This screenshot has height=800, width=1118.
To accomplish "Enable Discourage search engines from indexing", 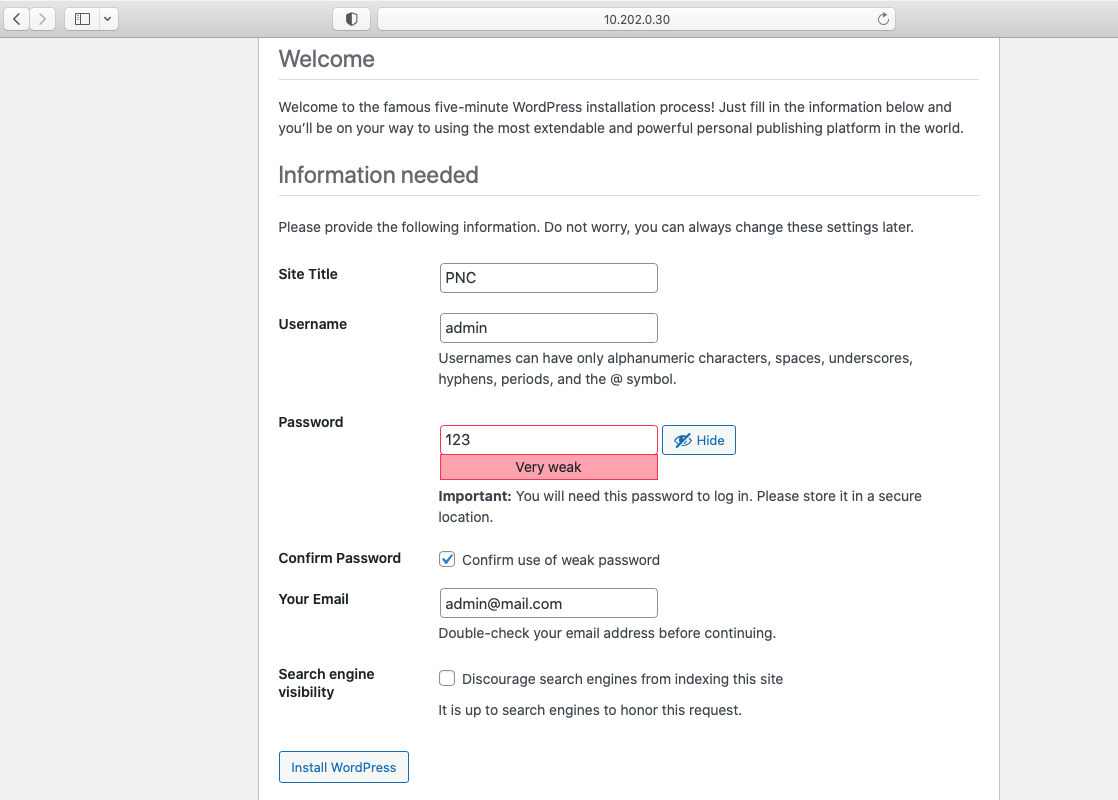I will click(447, 678).
